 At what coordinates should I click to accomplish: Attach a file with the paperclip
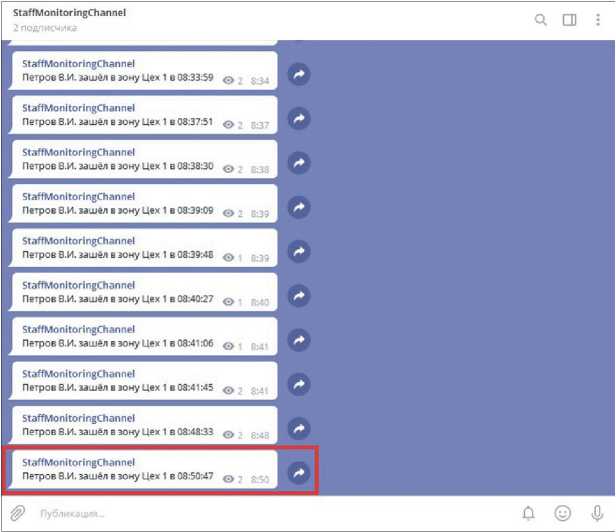pyautogui.click(x=18, y=513)
